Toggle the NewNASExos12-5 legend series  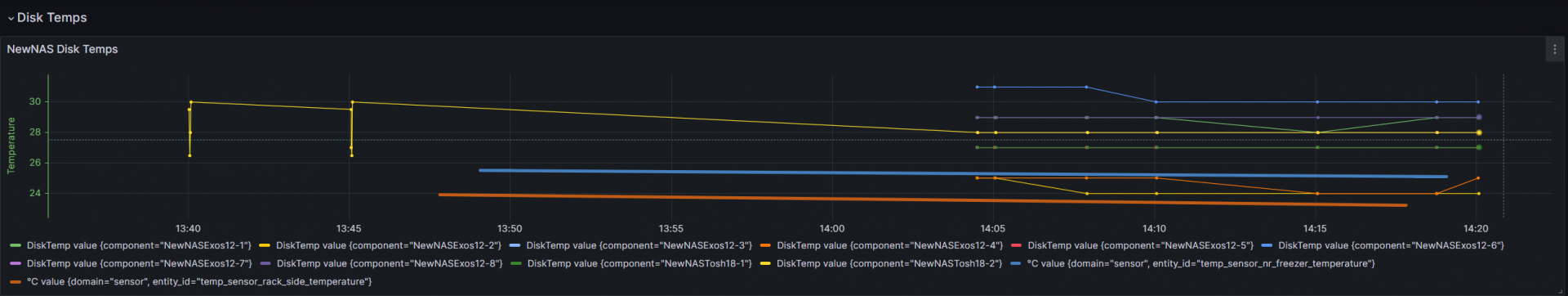[1140, 245]
